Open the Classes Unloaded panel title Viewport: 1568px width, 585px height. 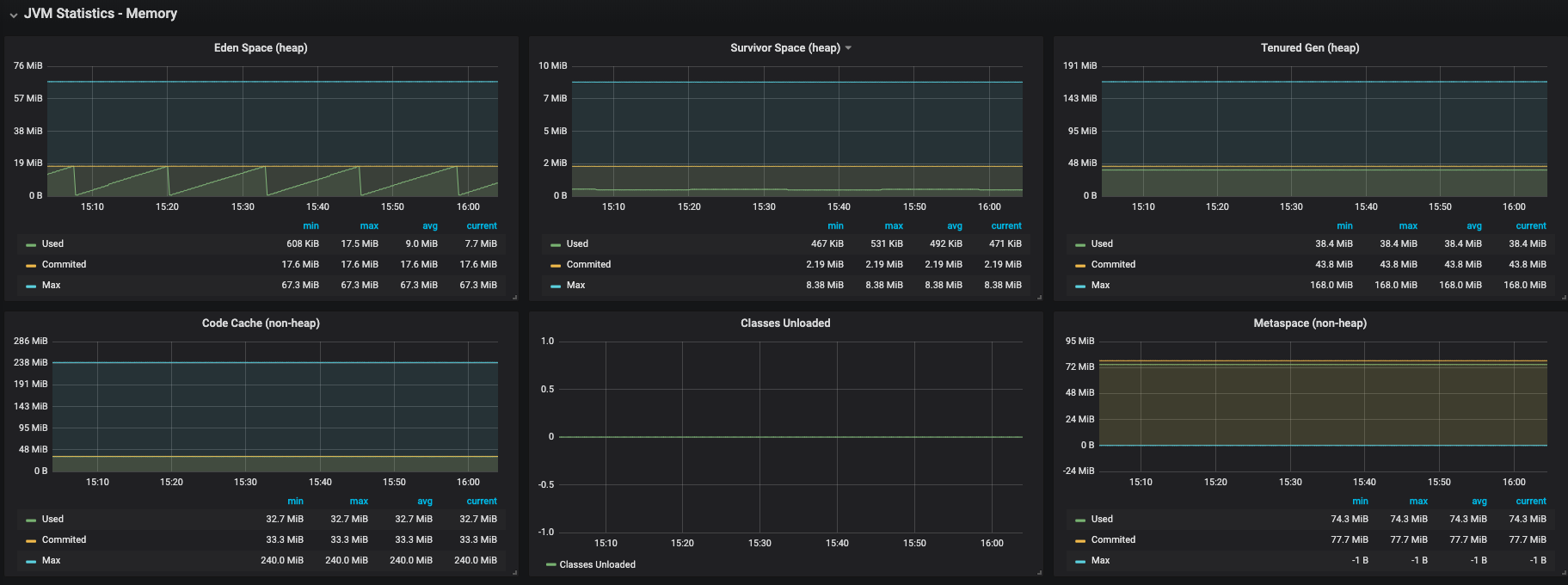click(x=785, y=323)
